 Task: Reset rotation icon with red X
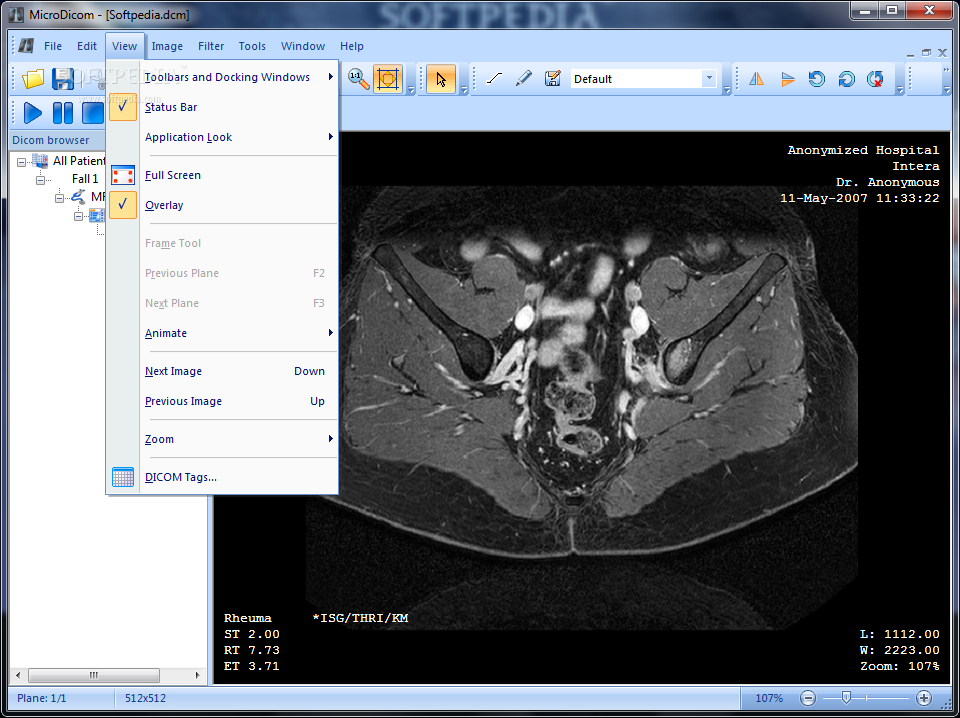(876, 79)
